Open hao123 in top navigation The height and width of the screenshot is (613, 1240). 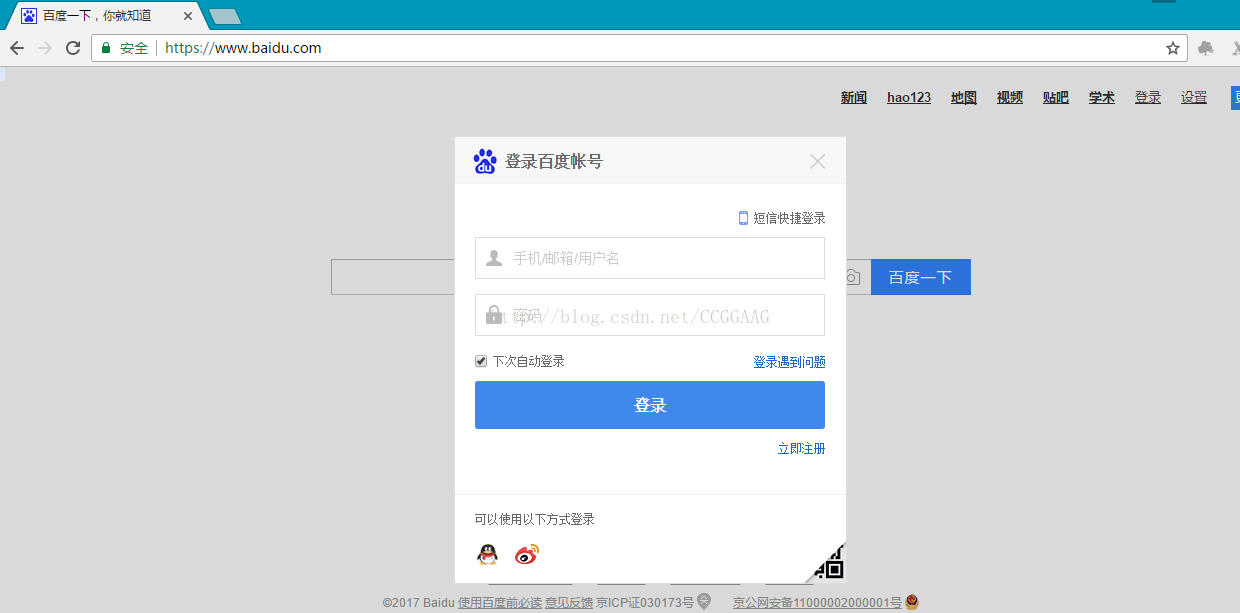pos(909,97)
